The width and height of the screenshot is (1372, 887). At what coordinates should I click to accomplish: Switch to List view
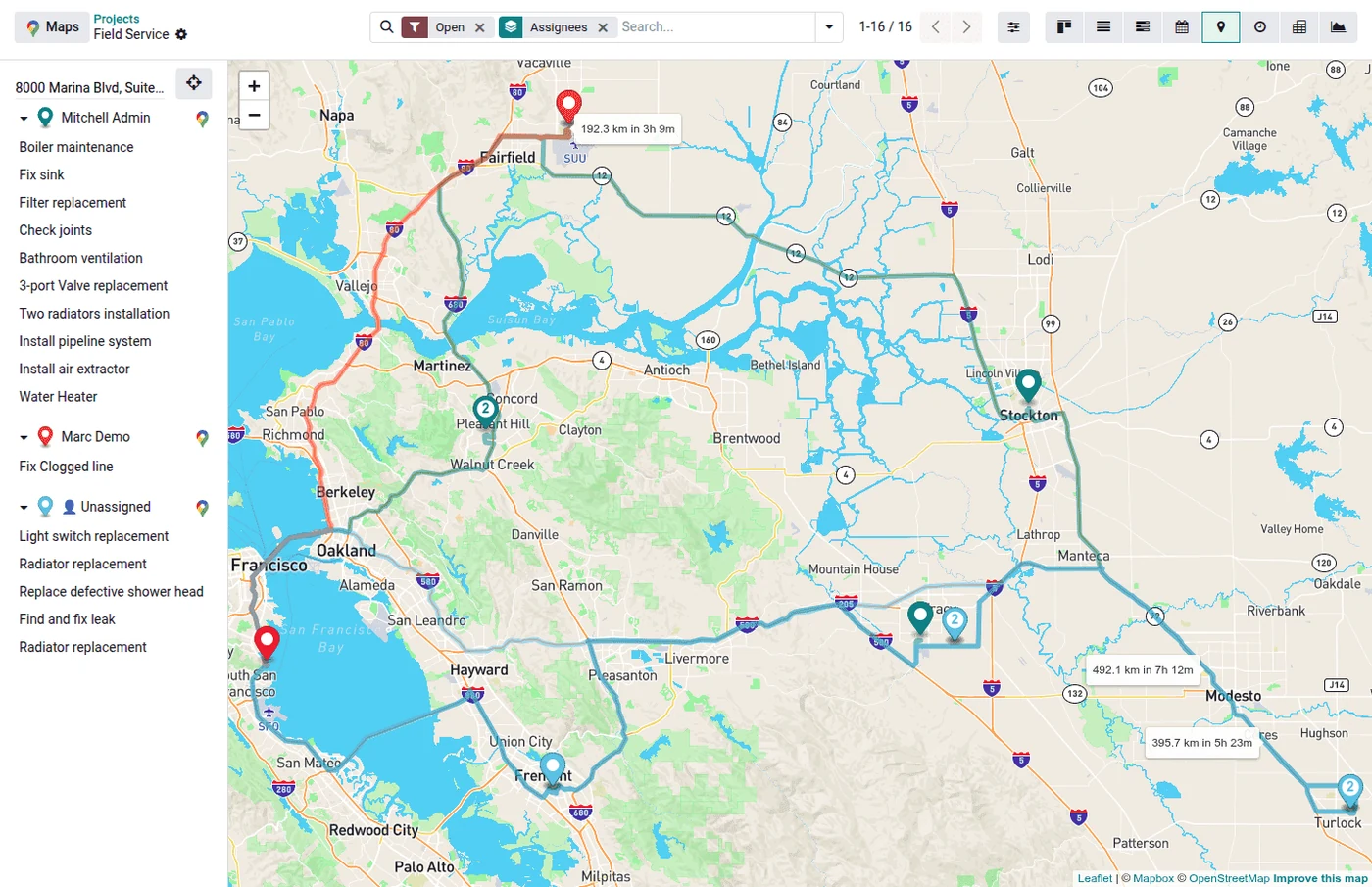[1103, 27]
